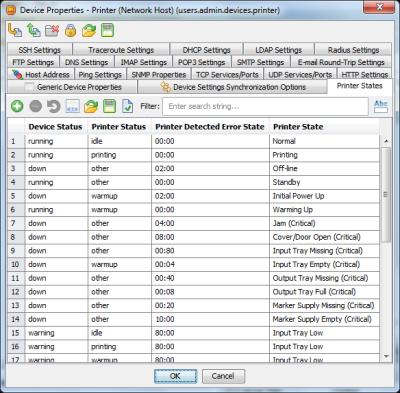Click the 'Input Tray Missing (Critical)' cell
Image resolution: width=400 pixels, height=393 pixels.
coord(324,251)
